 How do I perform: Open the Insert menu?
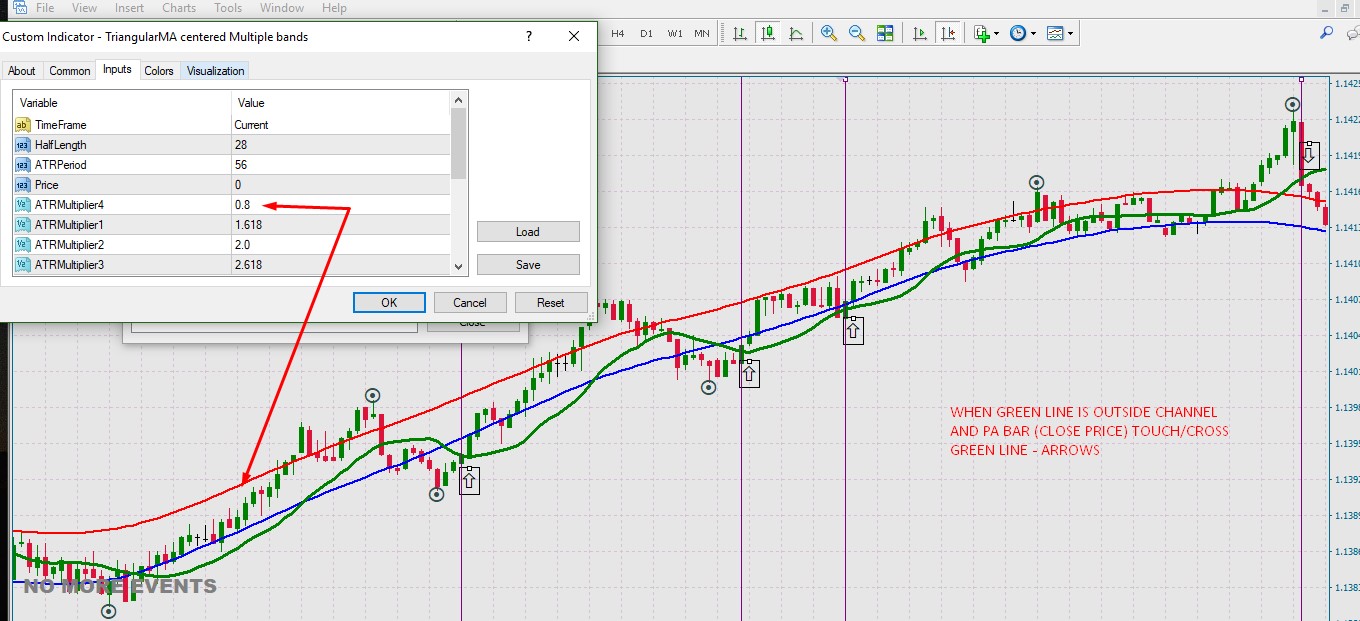coord(129,8)
